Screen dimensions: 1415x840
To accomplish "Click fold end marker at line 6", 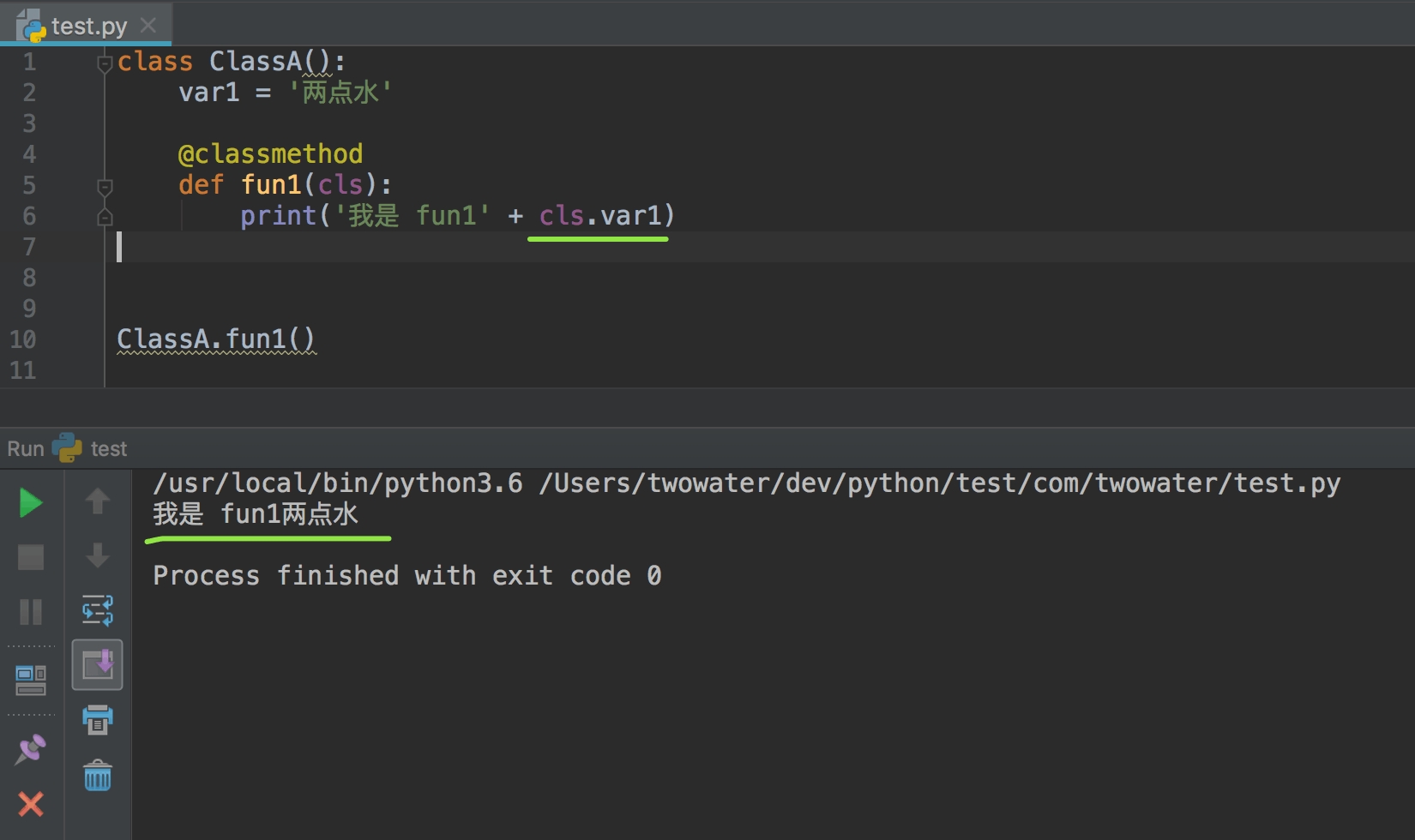I will [105, 217].
